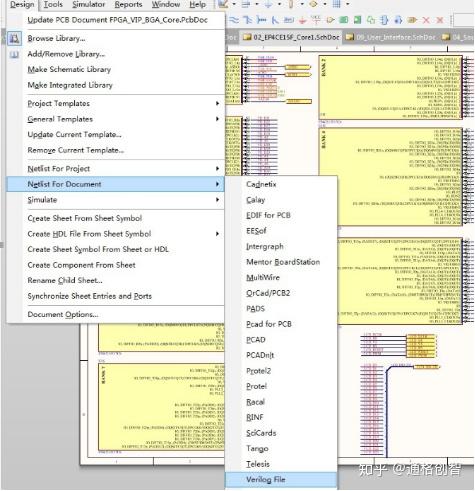This screenshot has width=475, height=491.
Task: Select the Place Net Label tool
Action: 289,20
